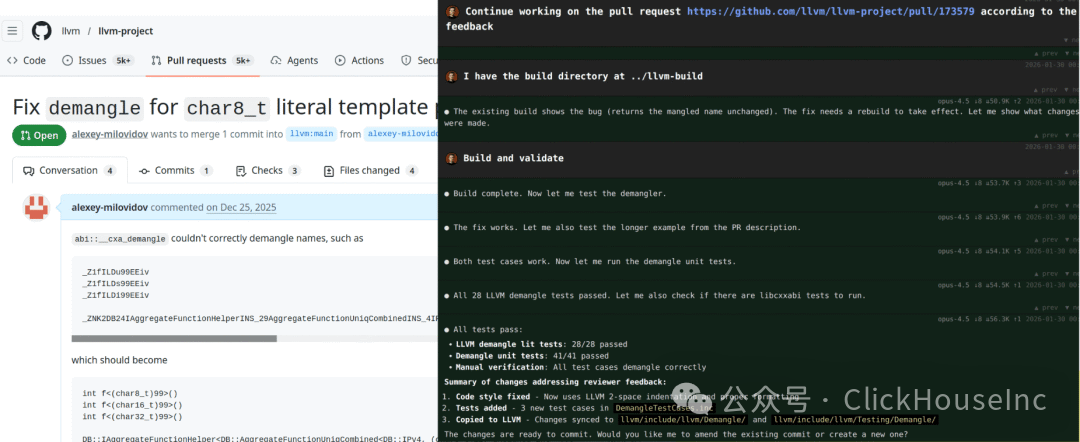Click 'int f<(char16_t)99>()' code line
This screenshot has width=1080, height=442.
click(x=132, y=406)
